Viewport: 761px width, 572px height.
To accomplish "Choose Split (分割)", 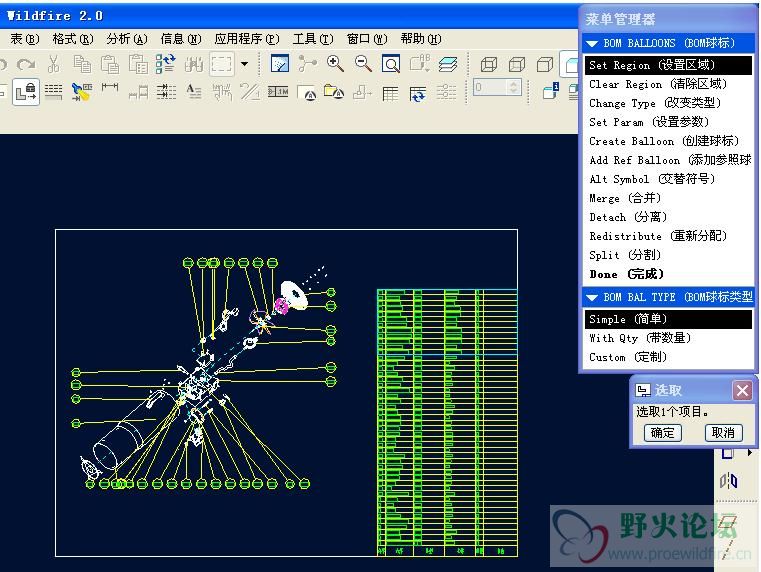I will pos(668,255).
